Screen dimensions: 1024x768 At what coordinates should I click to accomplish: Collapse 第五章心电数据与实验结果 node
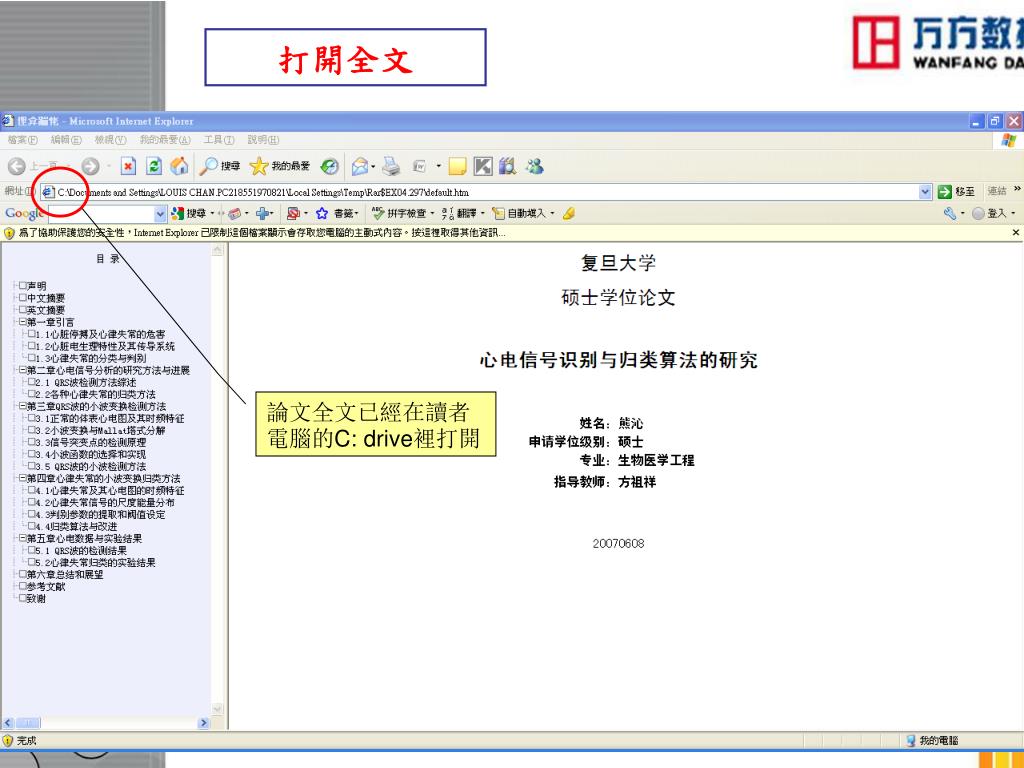(23, 538)
